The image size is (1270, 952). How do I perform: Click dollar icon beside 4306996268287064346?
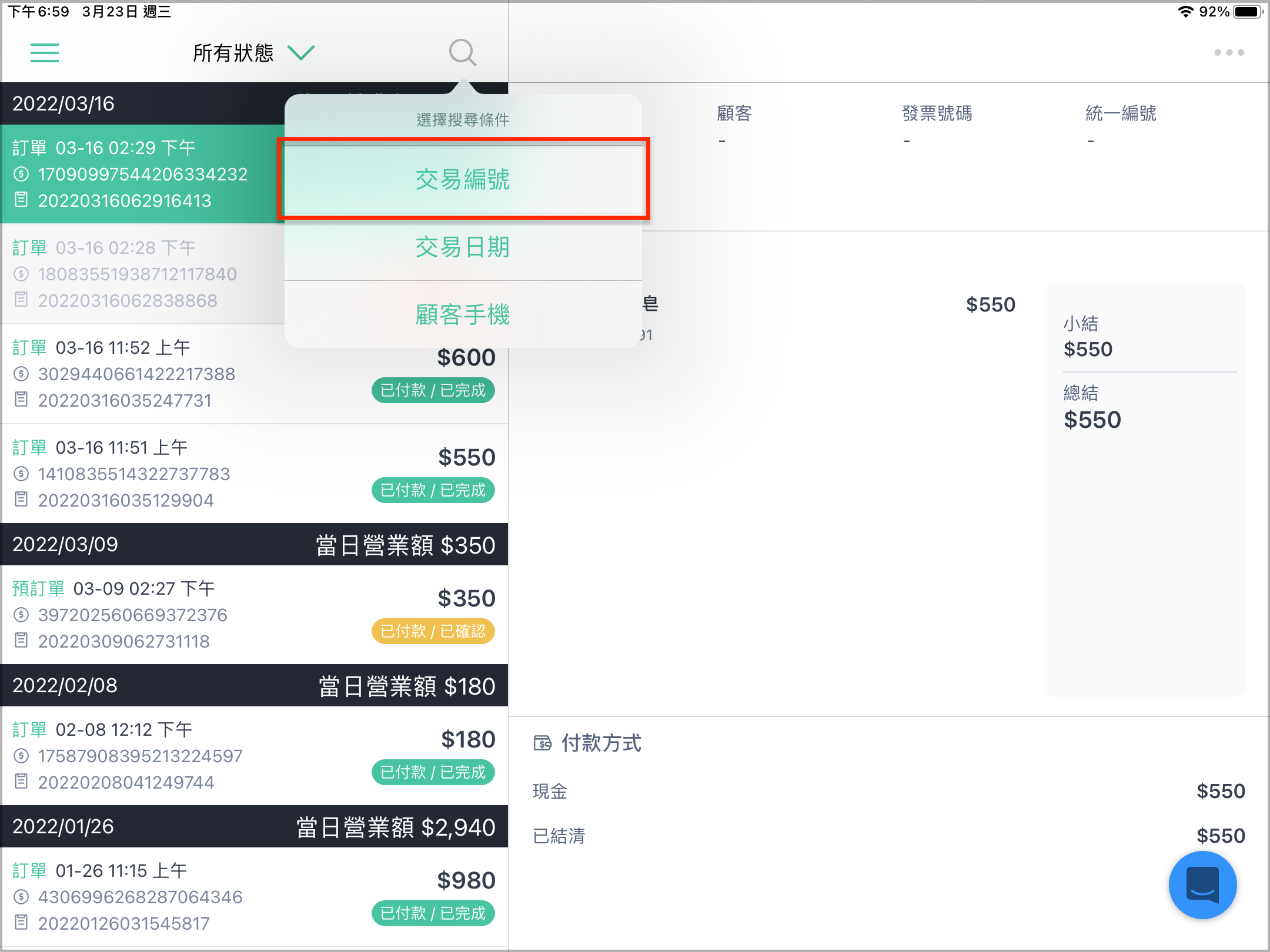coord(21,897)
